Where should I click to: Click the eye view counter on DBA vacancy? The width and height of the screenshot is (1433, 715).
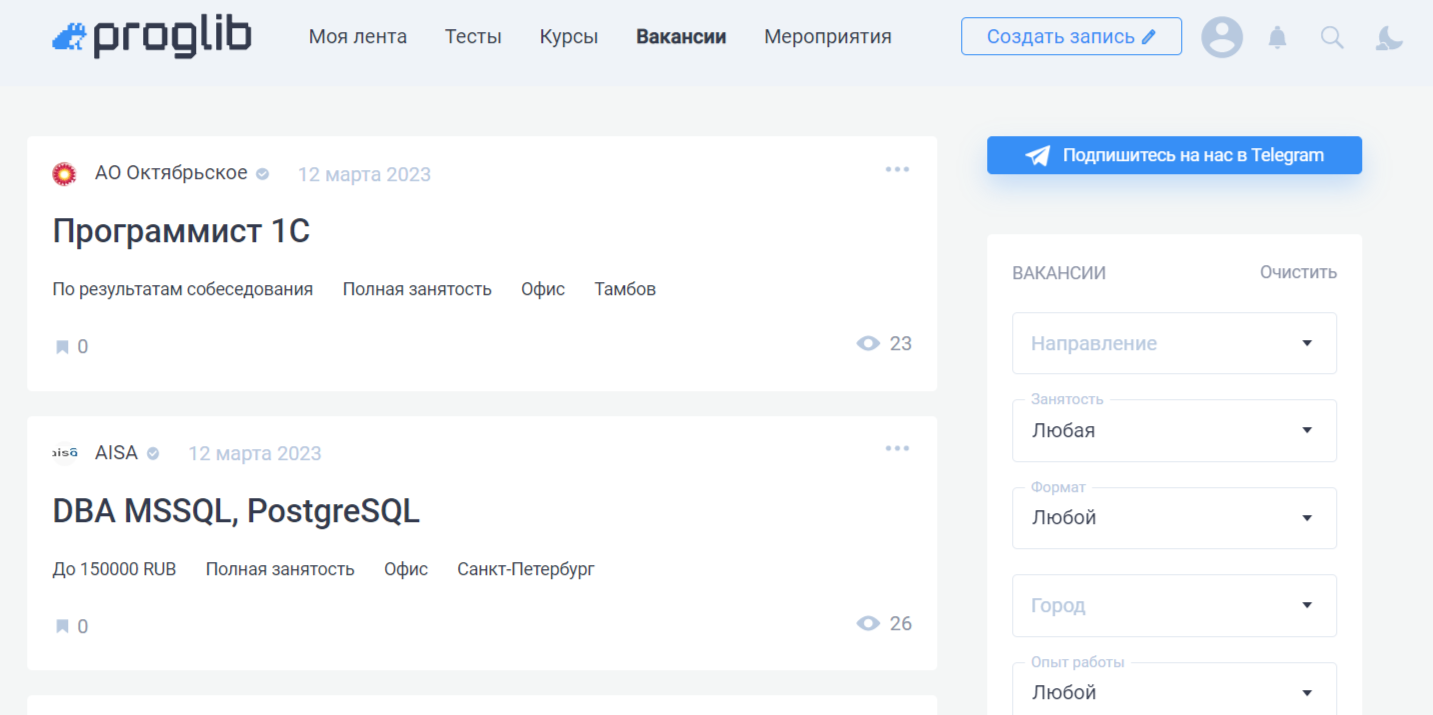[868, 623]
